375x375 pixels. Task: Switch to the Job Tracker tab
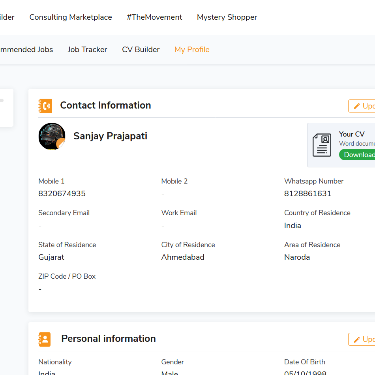tap(87, 49)
